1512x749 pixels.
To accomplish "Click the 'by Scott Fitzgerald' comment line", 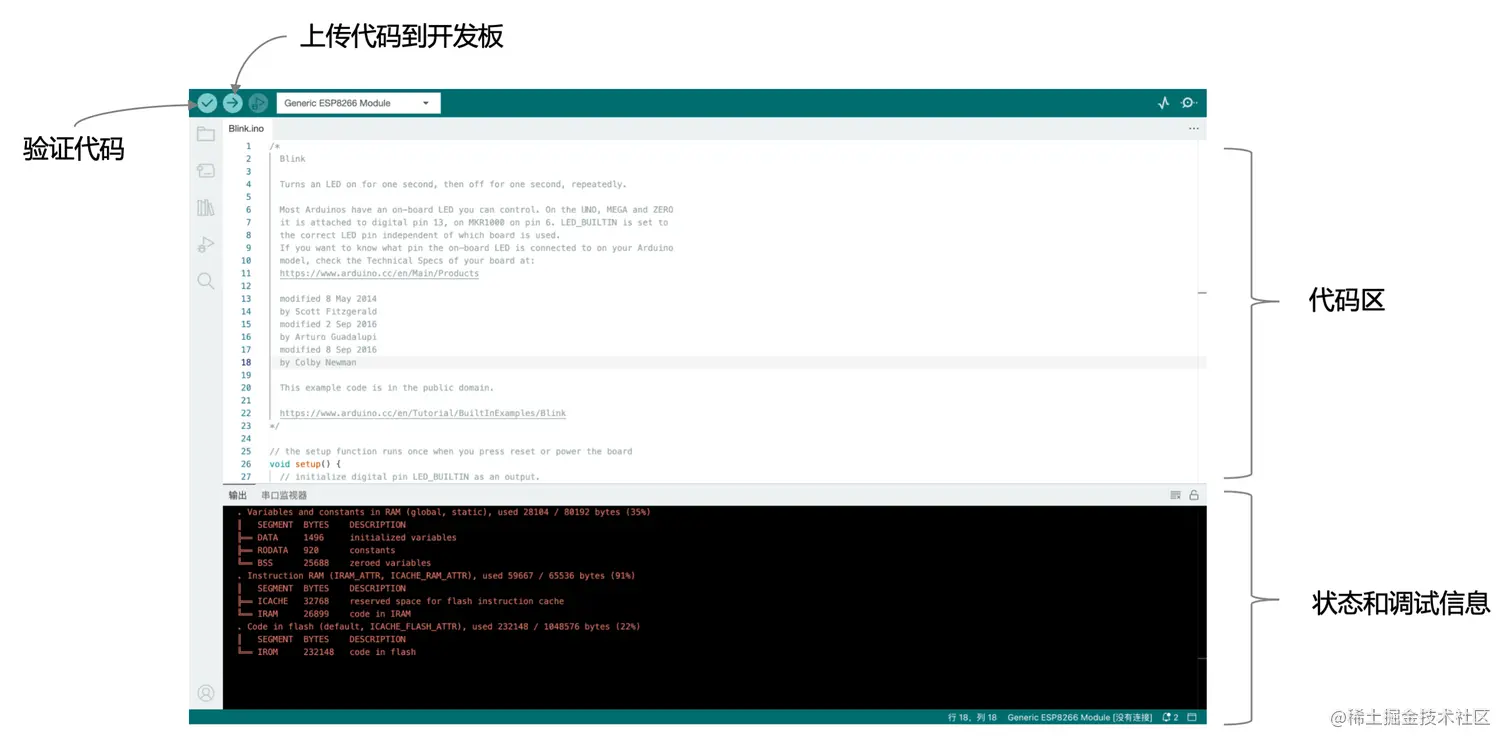I will (x=328, y=311).
